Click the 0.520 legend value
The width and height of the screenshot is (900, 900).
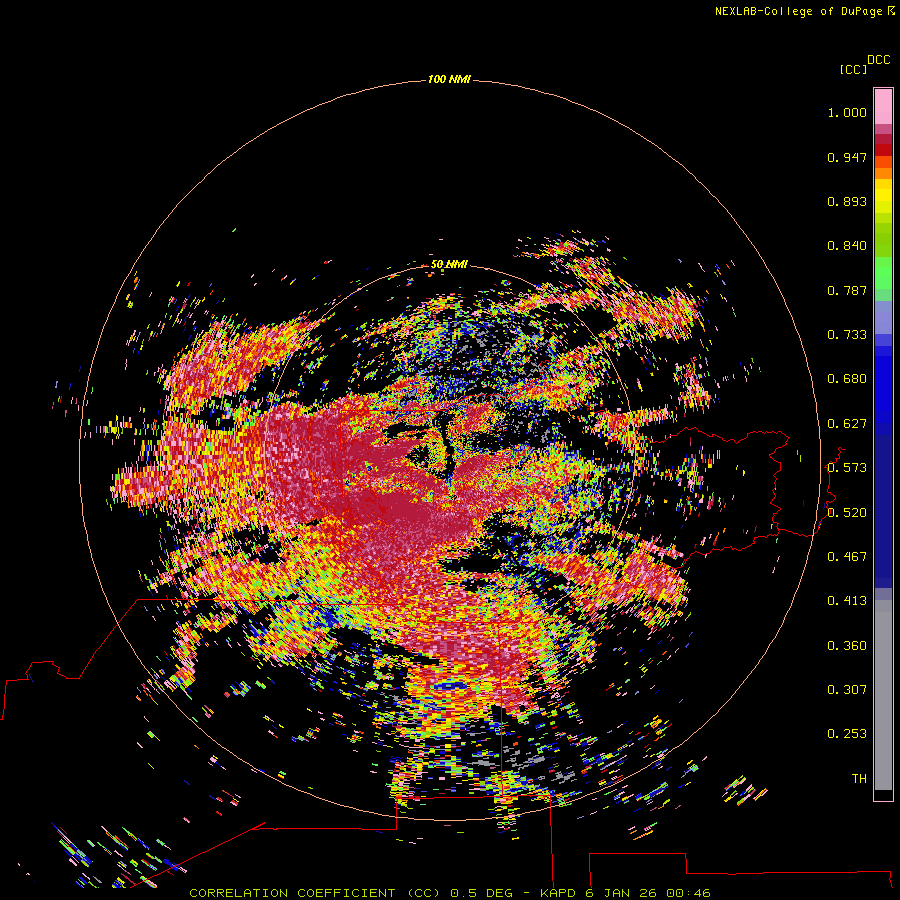pos(847,513)
